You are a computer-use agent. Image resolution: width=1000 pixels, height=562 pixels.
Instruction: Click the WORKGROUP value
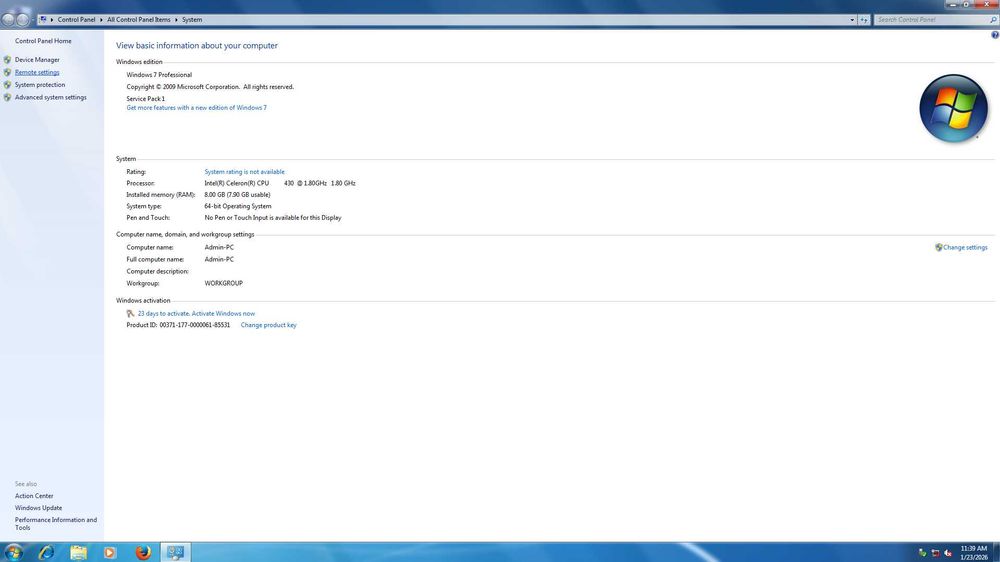point(223,283)
